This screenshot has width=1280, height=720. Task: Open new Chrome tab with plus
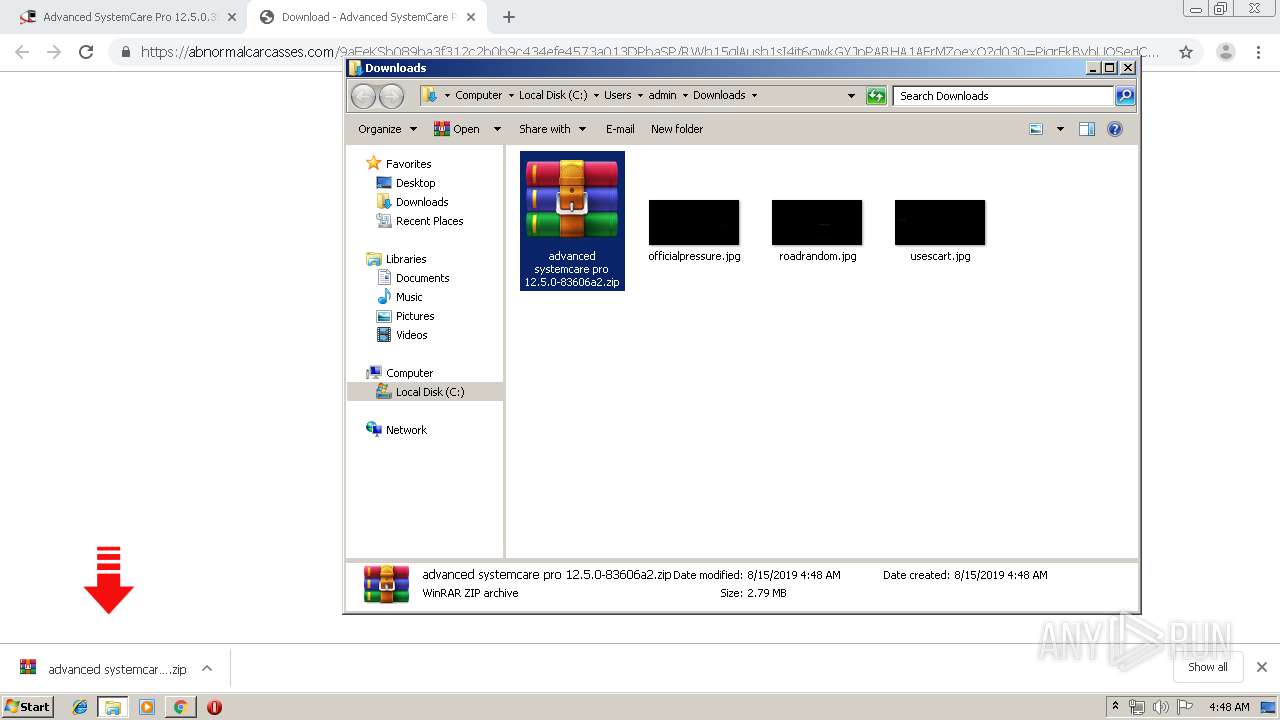click(509, 17)
